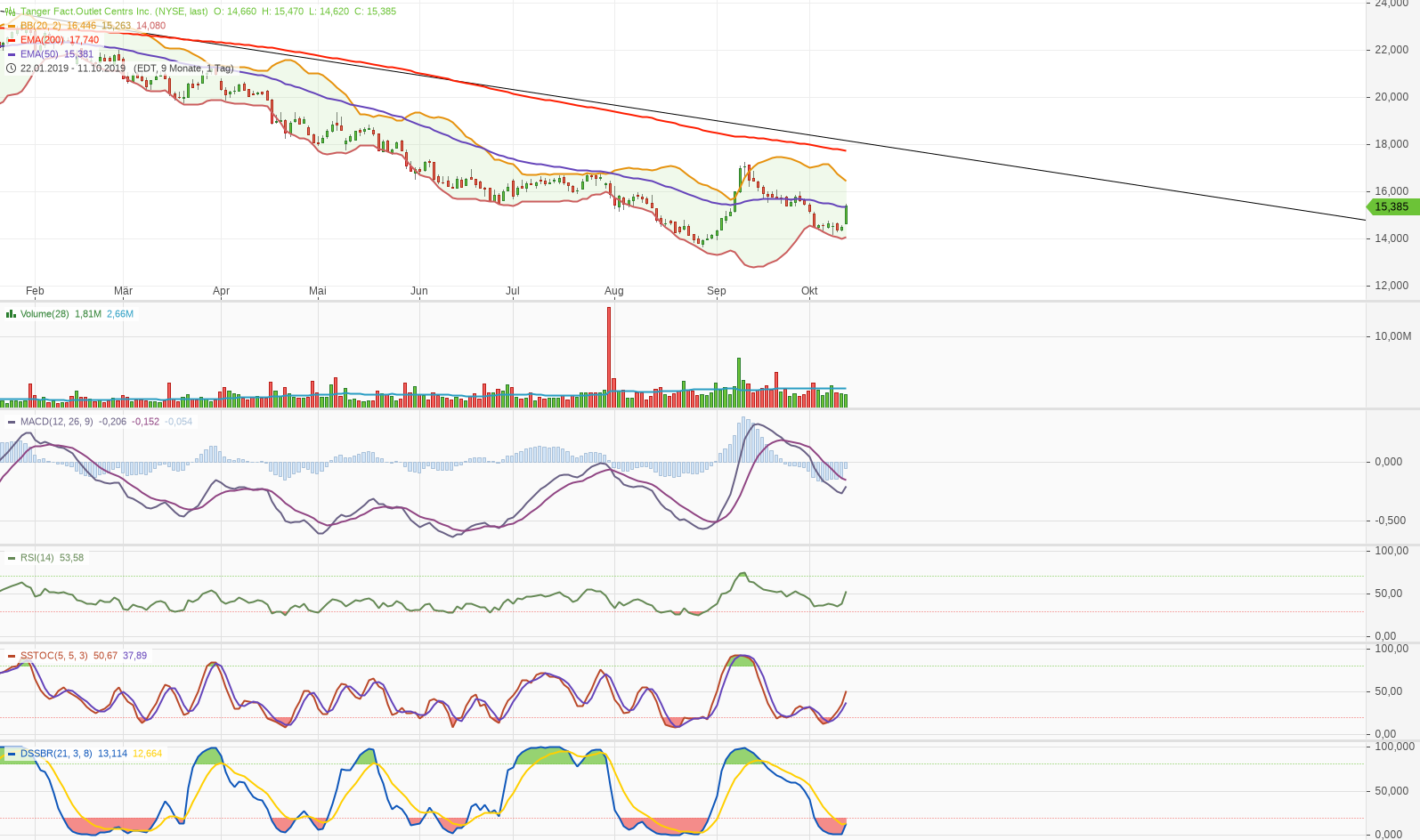Viewport: 1420px width, 840px height.
Task: Select the SSTOC(5, 5, 3) indicator label
Action: pyautogui.click(x=53, y=656)
